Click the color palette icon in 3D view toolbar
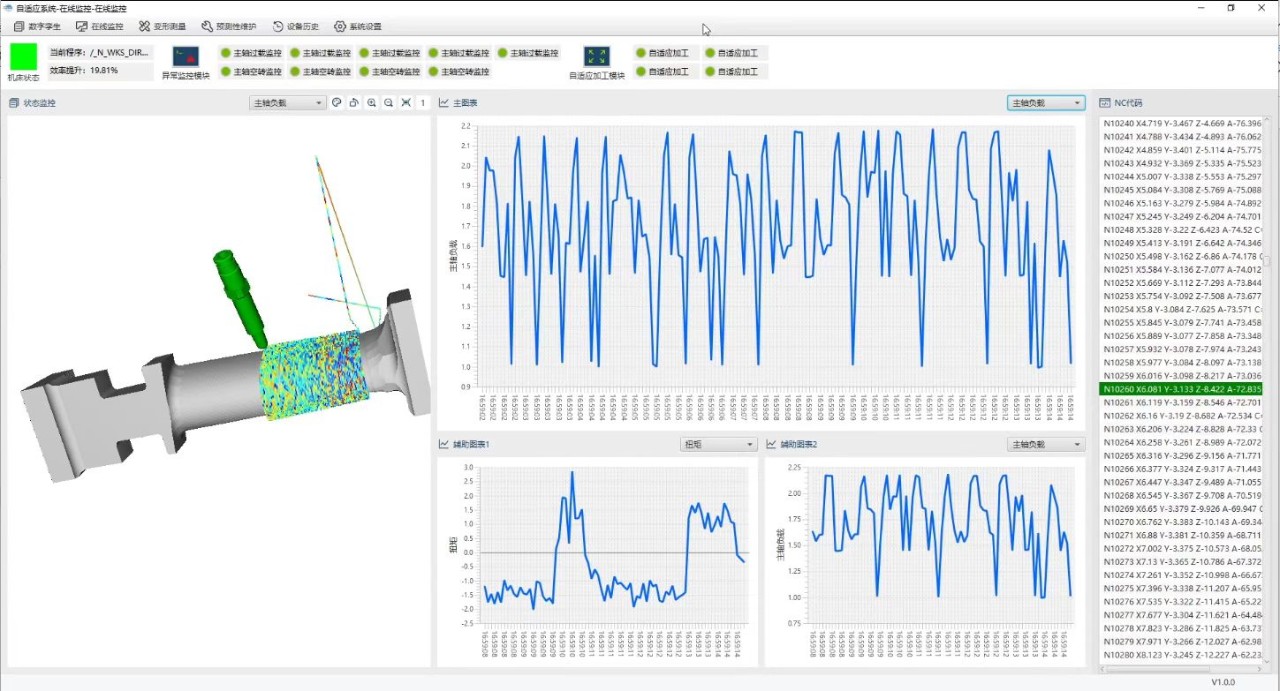The height and width of the screenshot is (691, 1280). point(337,103)
